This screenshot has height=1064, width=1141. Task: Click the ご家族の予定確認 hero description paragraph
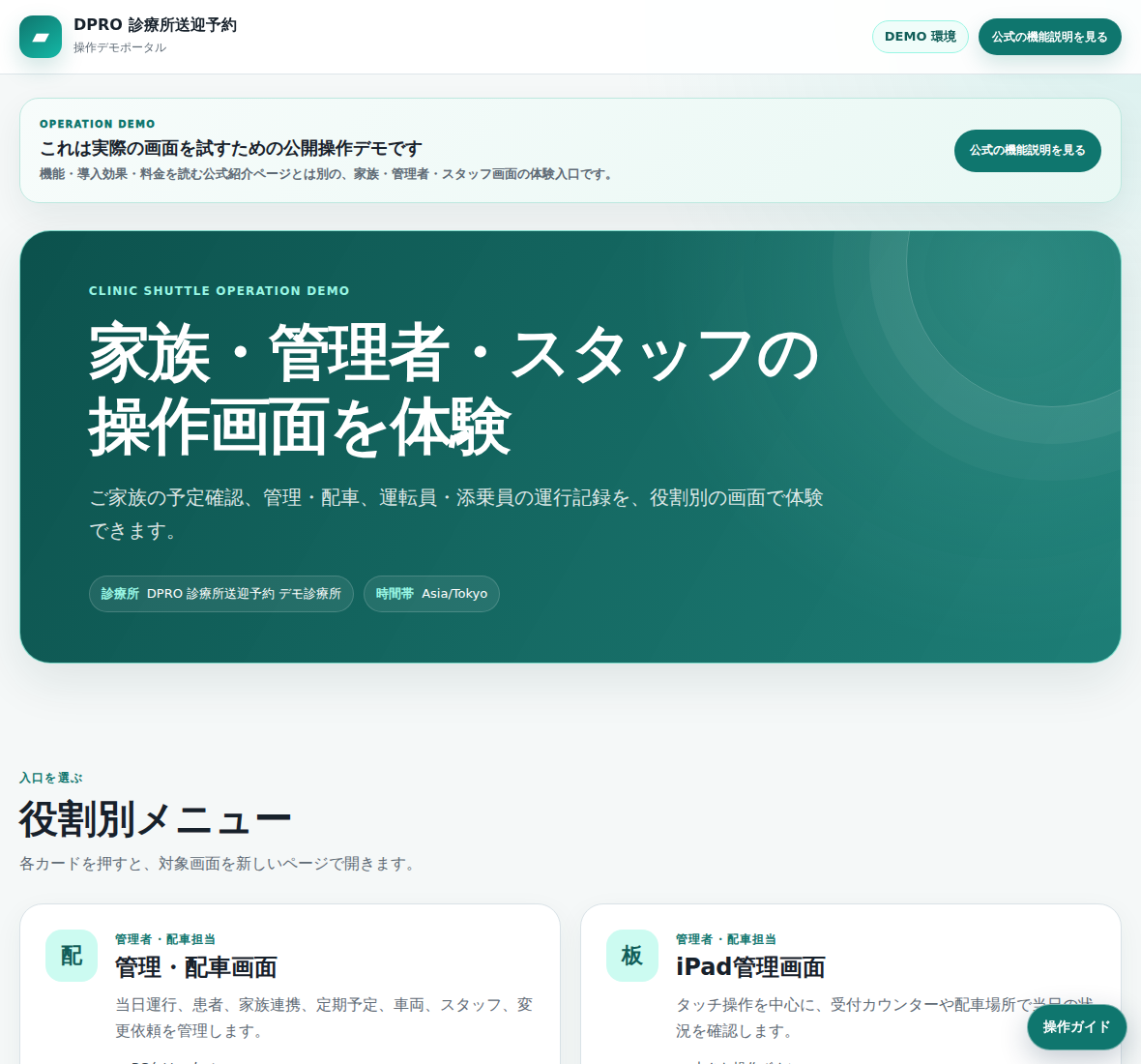tap(456, 515)
